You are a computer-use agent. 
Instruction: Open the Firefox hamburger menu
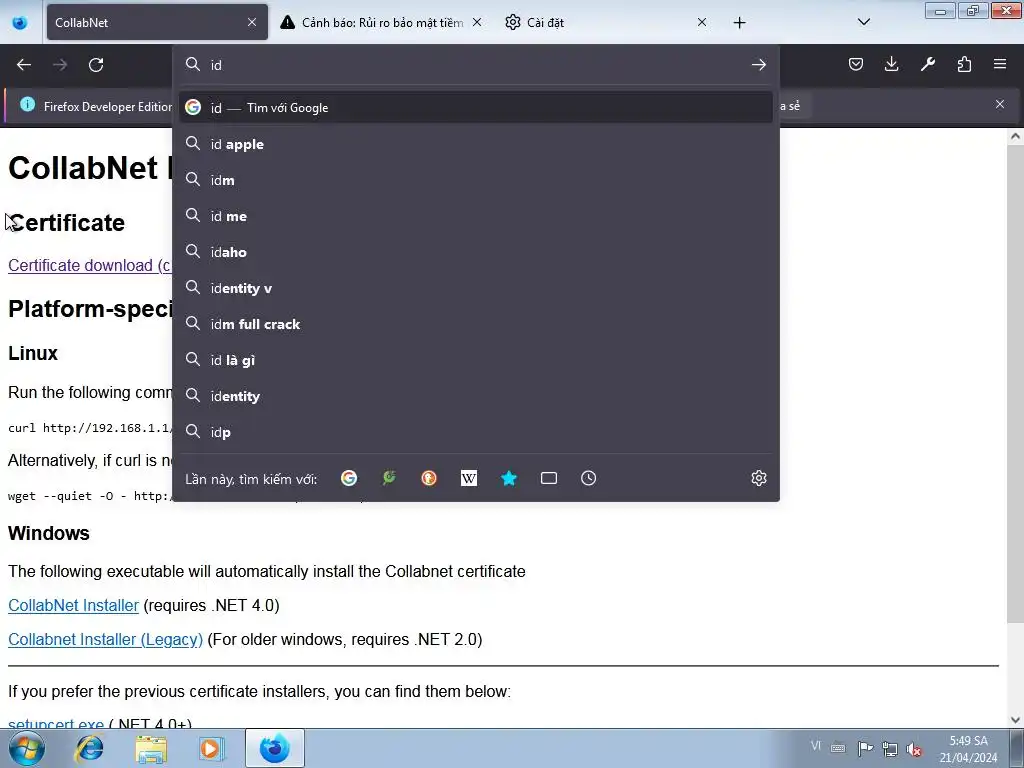1000,64
